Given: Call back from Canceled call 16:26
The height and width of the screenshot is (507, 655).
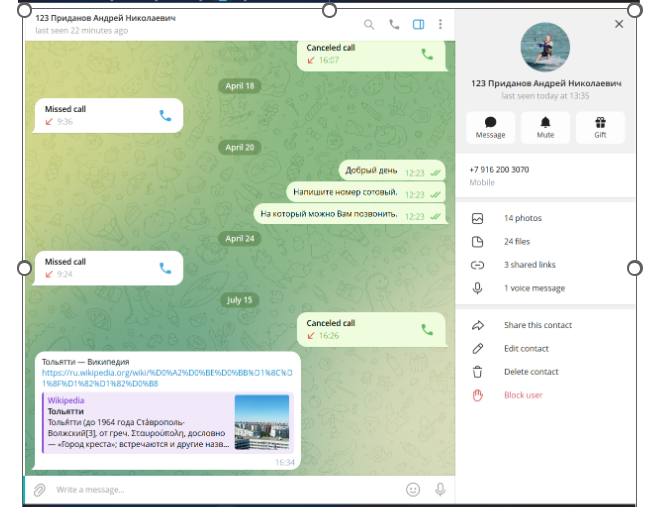Looking at the screenshot, I should click(427, 330).
